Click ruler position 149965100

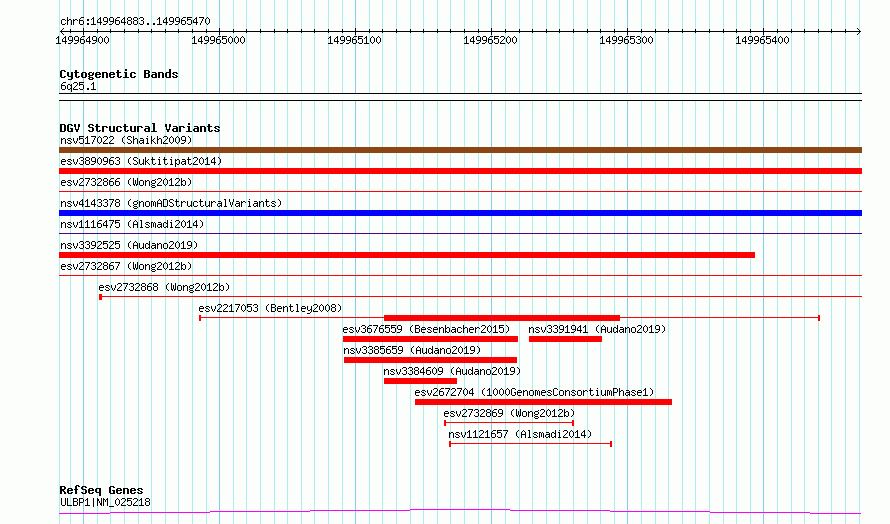(x=354, y=40)
